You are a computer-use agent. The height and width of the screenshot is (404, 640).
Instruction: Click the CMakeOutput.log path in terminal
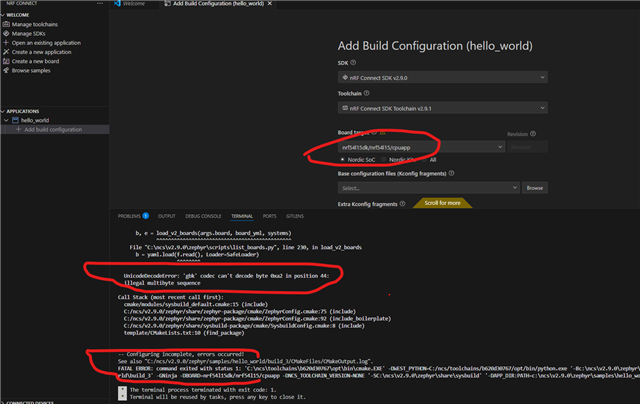click(258, 361)
